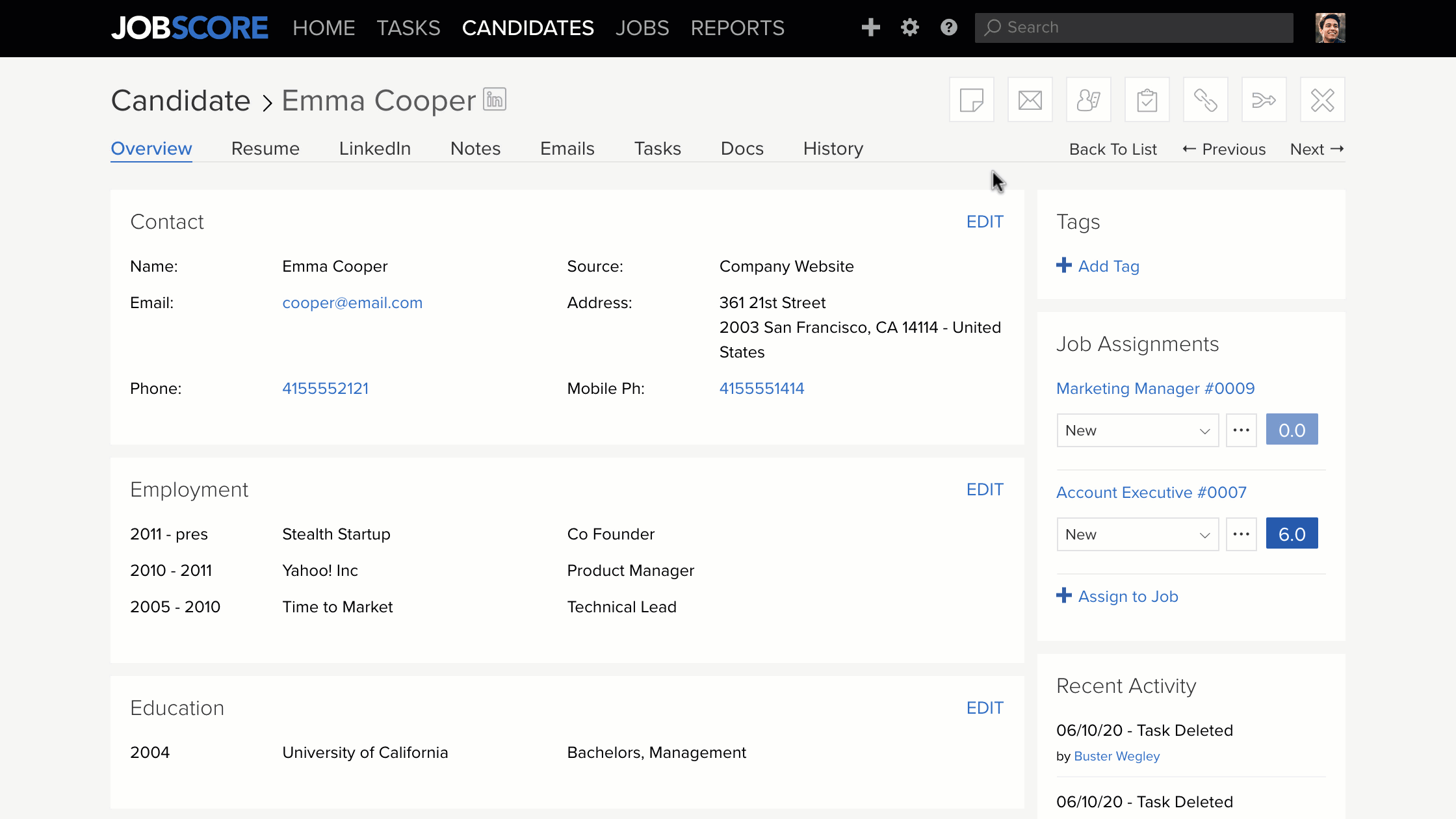Go to HOME in navigation
Screen dimensions: 1456x819
click(x=324, y=28)
